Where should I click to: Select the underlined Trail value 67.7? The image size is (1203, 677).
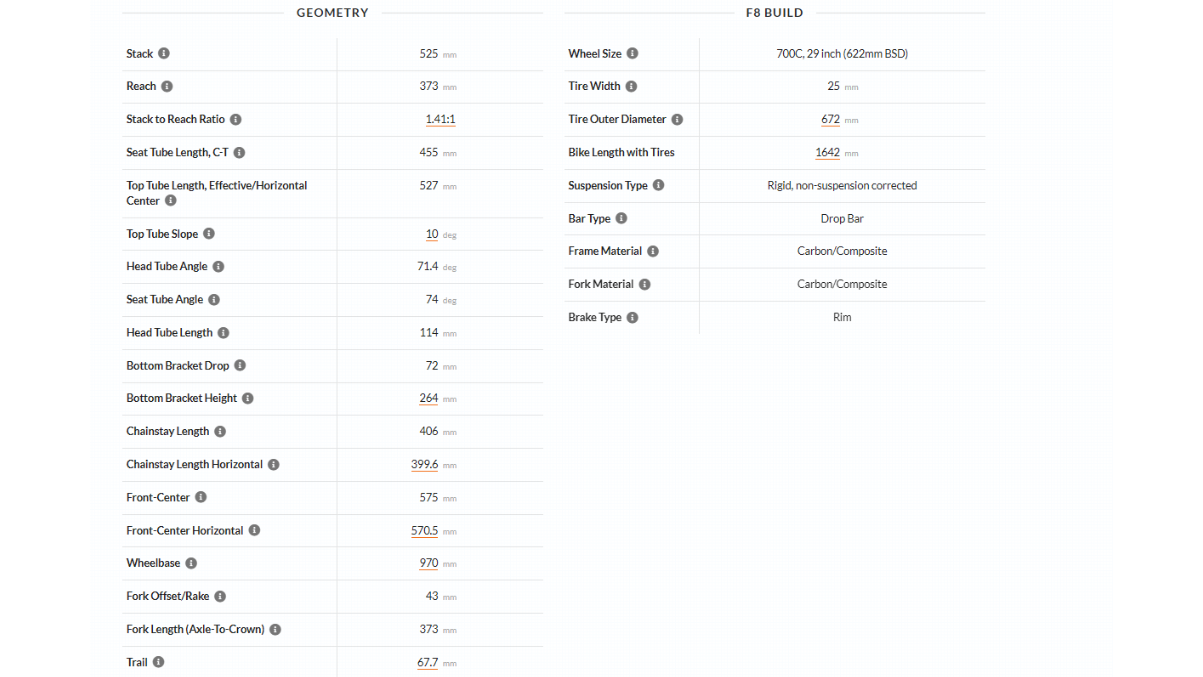click(x=428, y=663)
